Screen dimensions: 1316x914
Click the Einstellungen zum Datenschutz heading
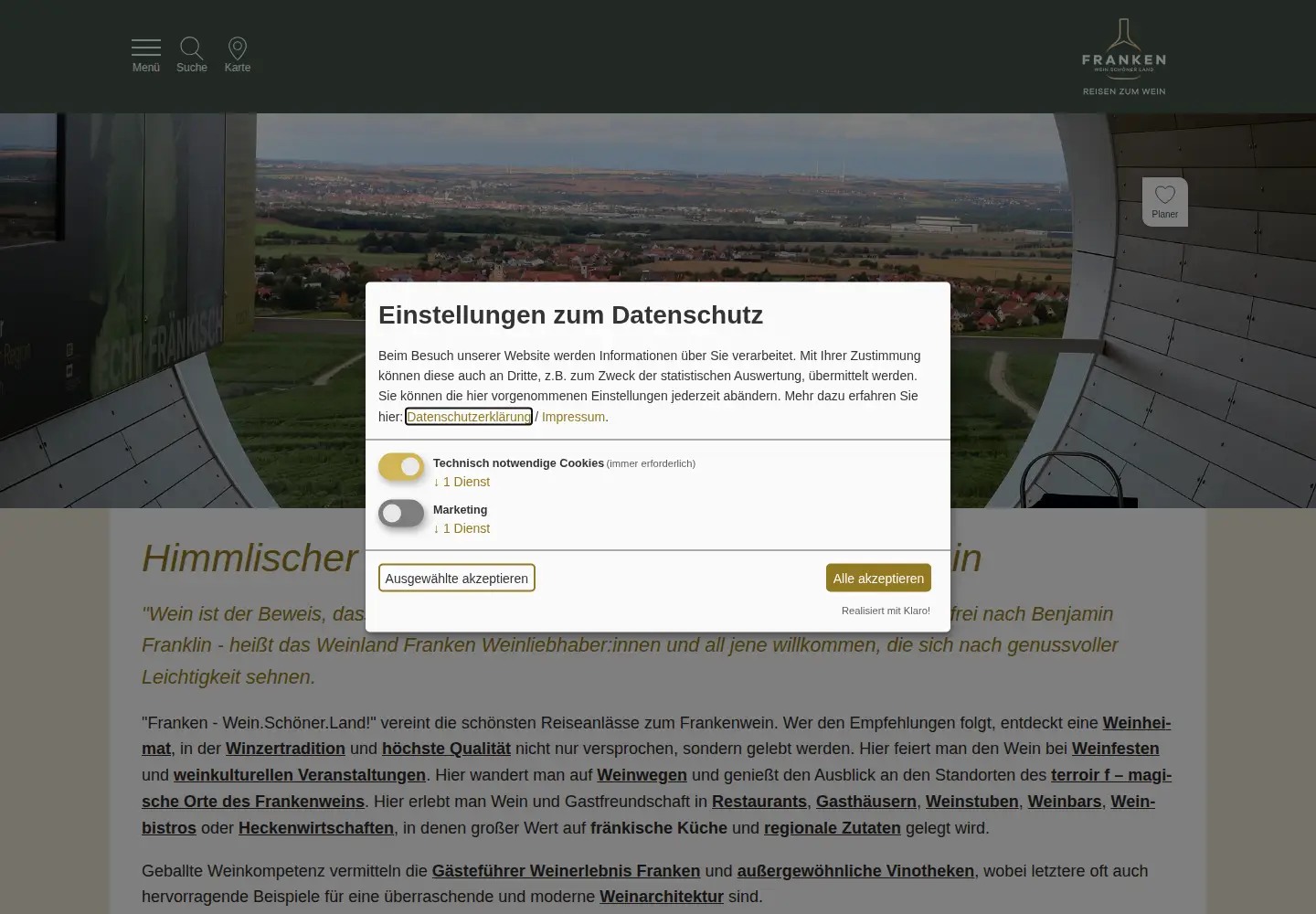pos(570,314)
